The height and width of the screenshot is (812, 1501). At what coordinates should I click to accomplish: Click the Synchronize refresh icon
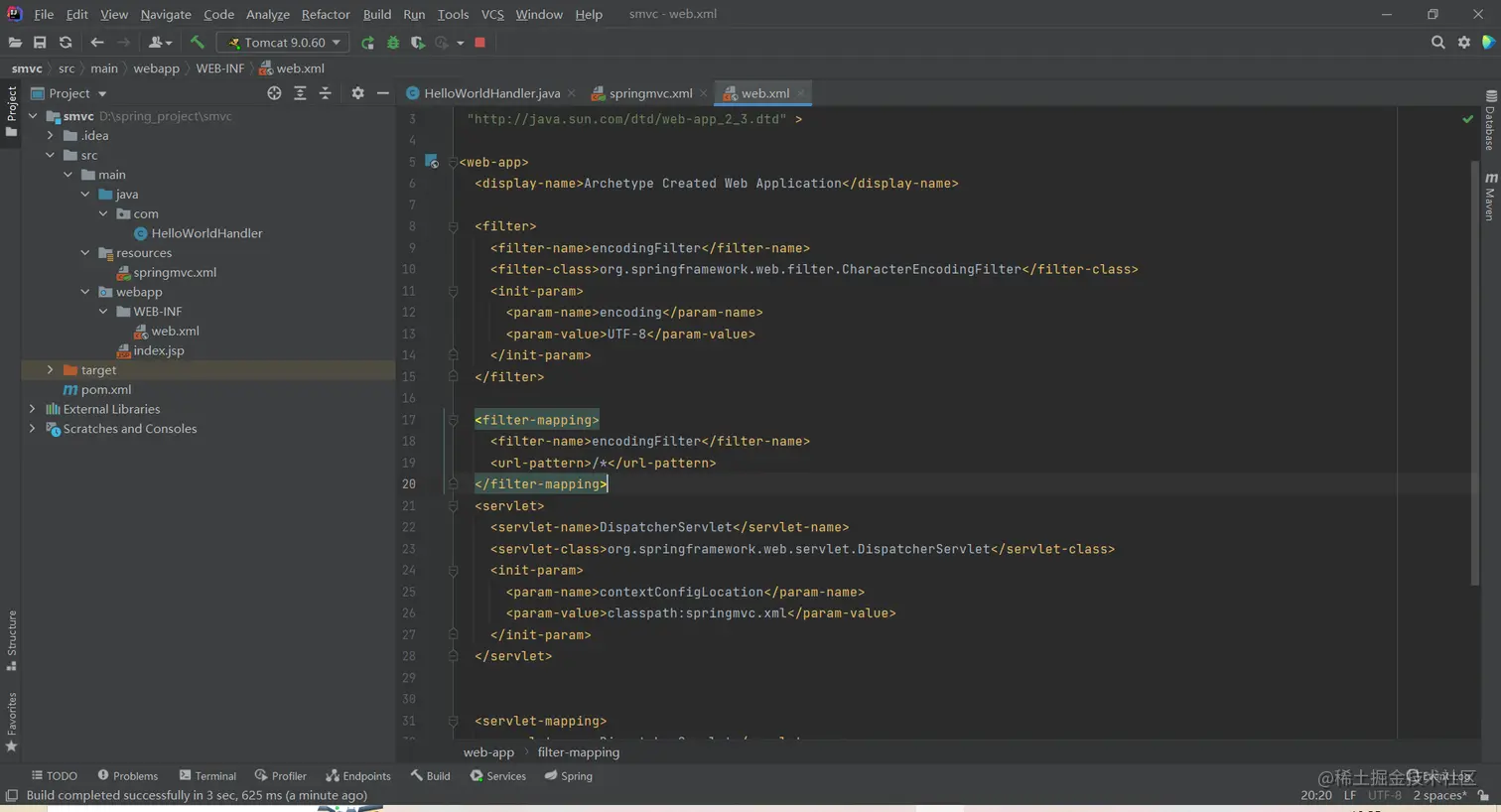66,43
